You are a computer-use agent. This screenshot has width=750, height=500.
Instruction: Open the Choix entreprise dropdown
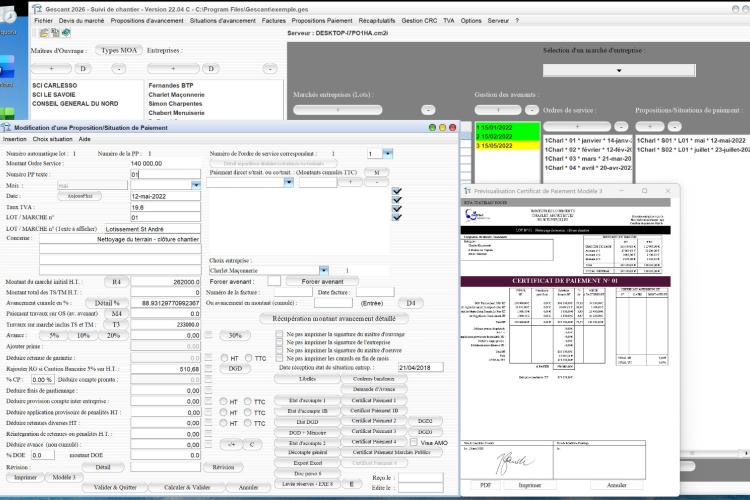click(324, 270)
